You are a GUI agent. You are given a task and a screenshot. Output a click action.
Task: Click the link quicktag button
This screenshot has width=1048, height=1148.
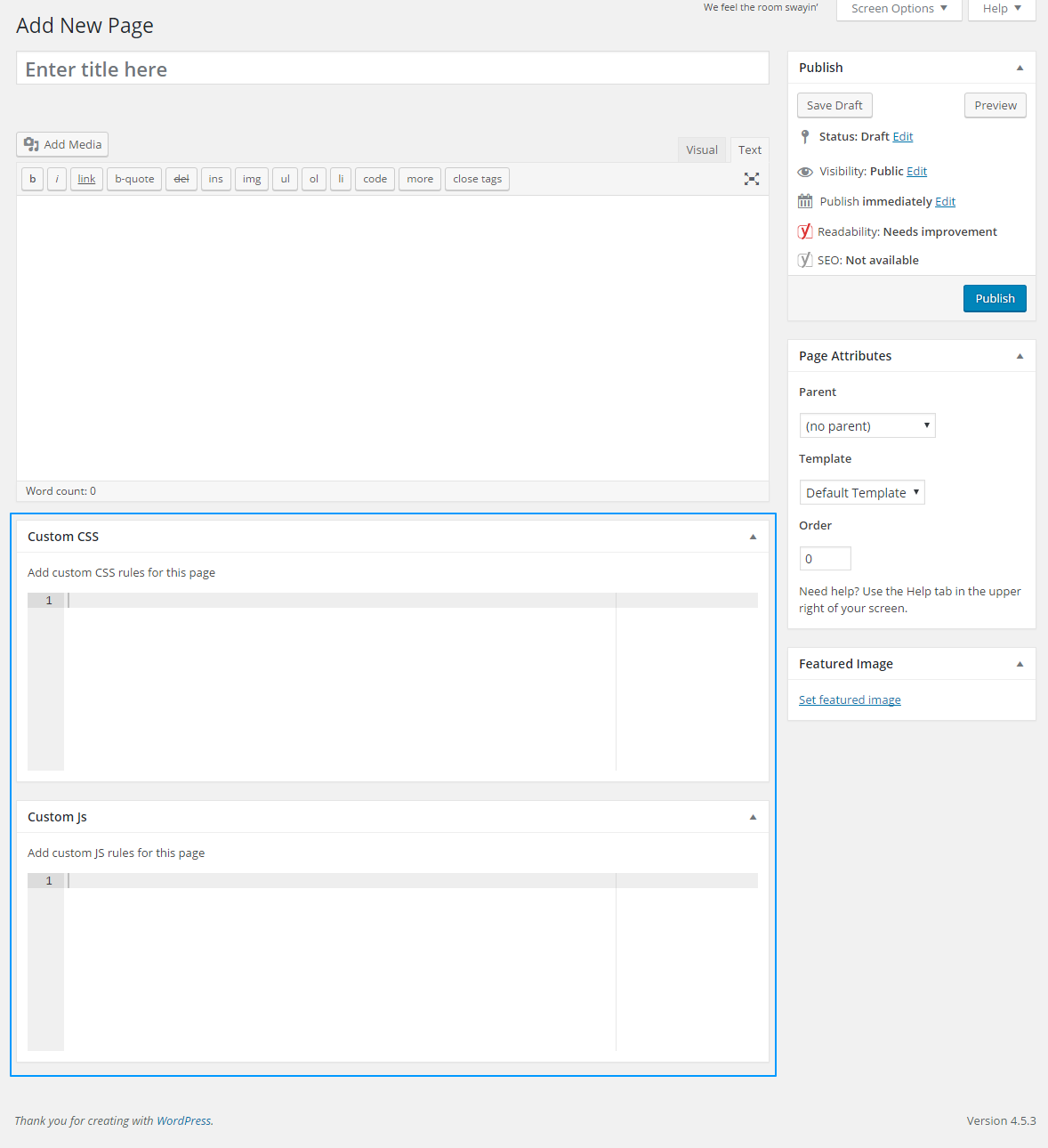86,179
